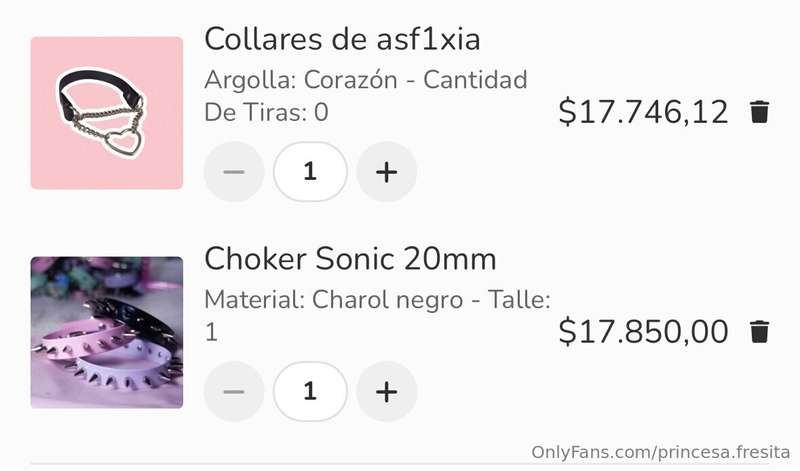This screenshot has width=800, height=471.
Task: Open the Collares de asf1xia product title
Action: 342,39
